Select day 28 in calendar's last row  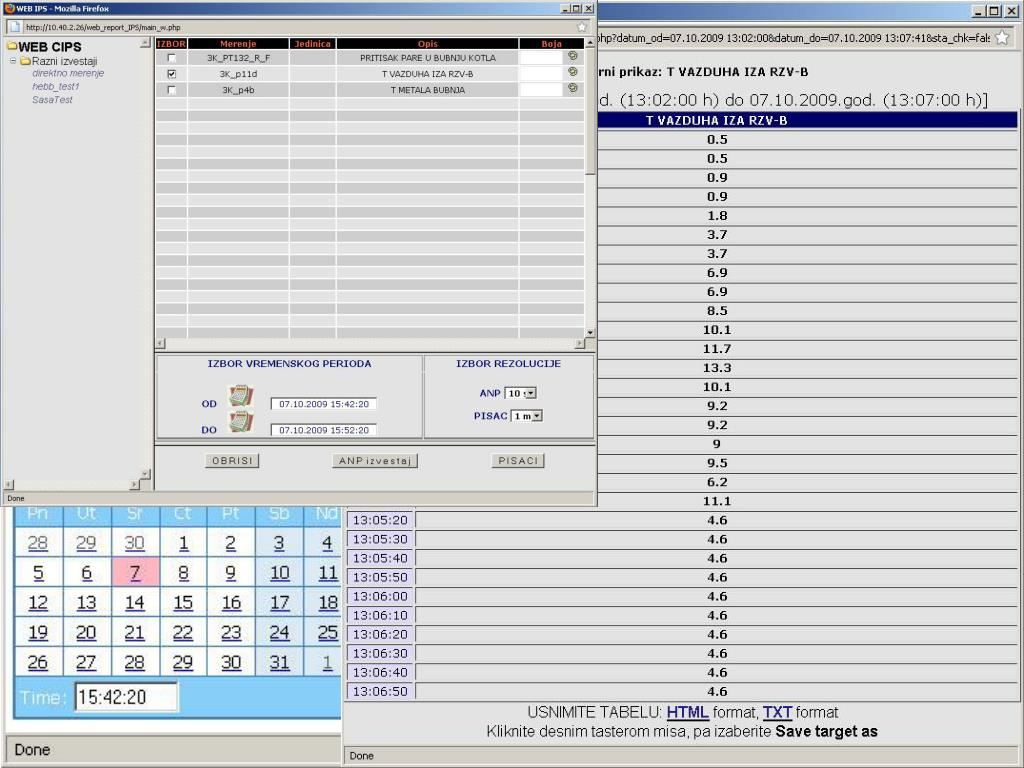coord(135,662)
